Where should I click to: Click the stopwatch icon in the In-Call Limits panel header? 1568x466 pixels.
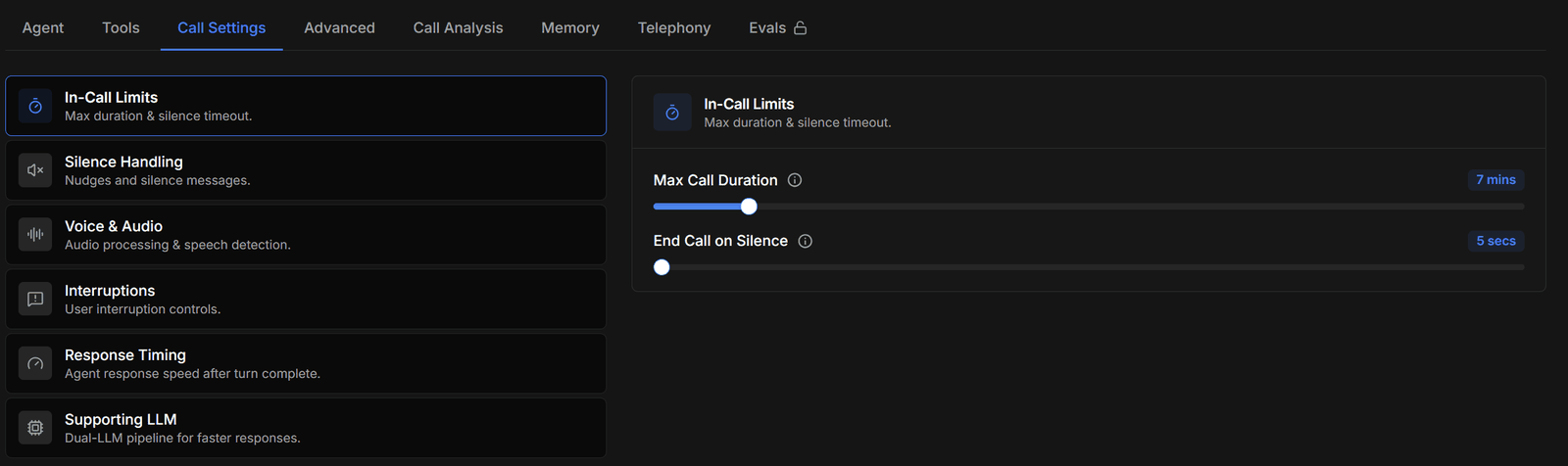click(x=672, y=113)
